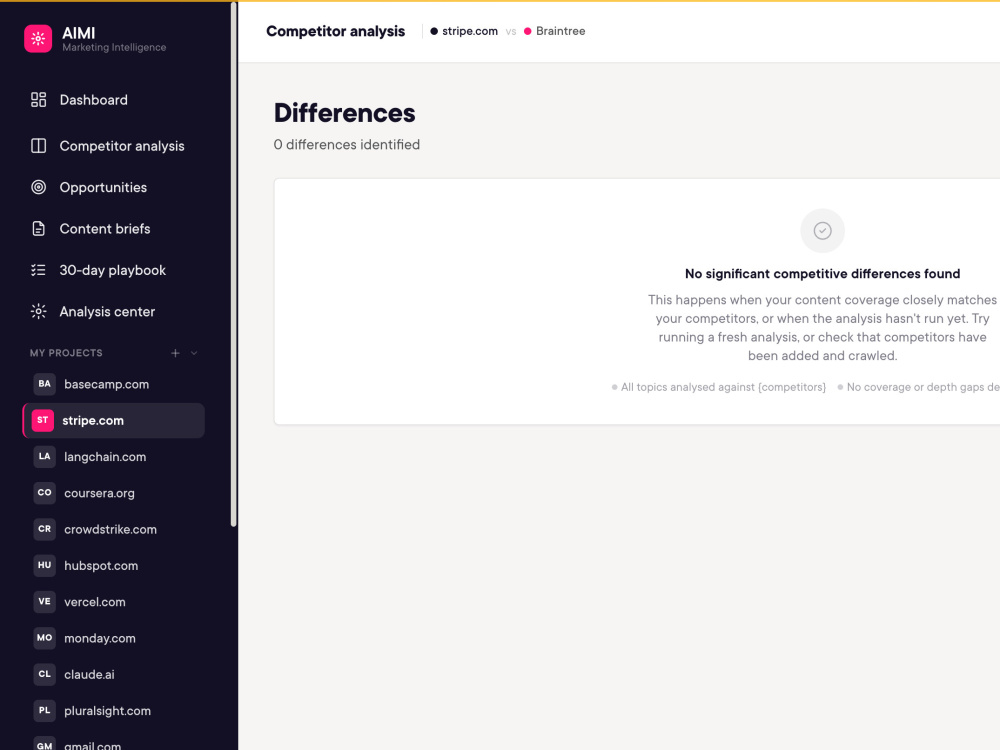Viewport: 1000px width, 750px height.
Task: Click the MO project badge
Action: [x=44, y=638]
